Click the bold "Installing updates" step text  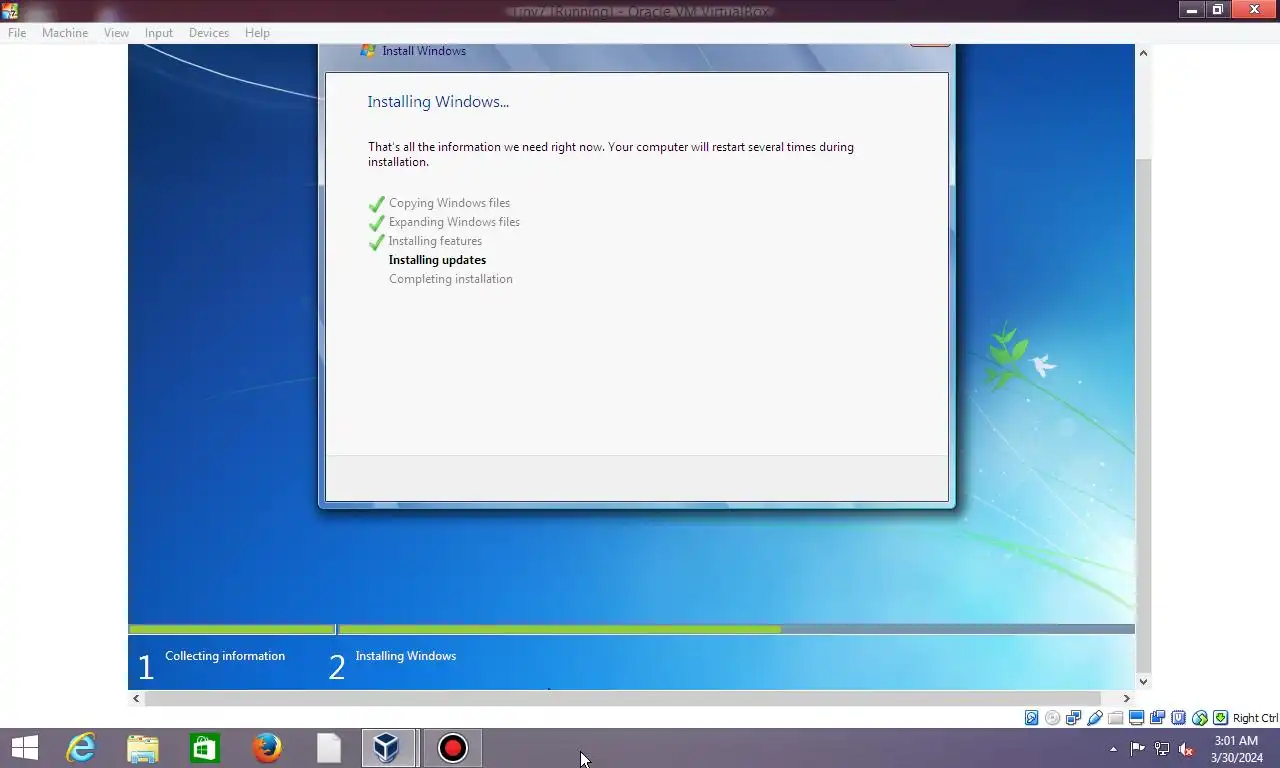437,260
